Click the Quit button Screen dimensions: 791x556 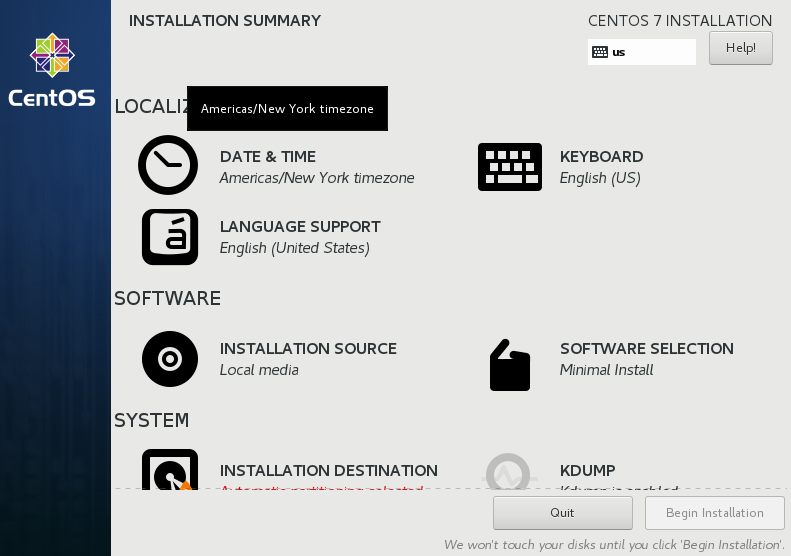[562, 513]
